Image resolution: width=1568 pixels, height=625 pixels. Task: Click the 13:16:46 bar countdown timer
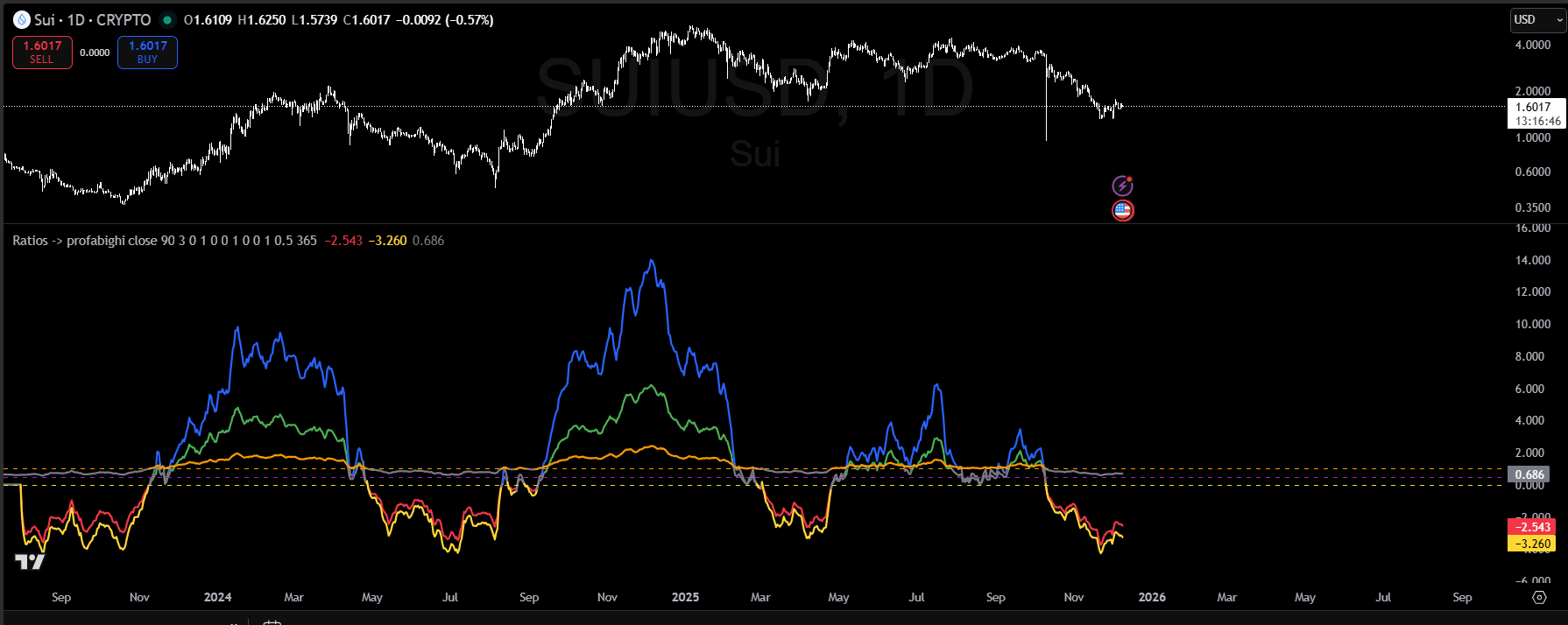[1538, 121]
